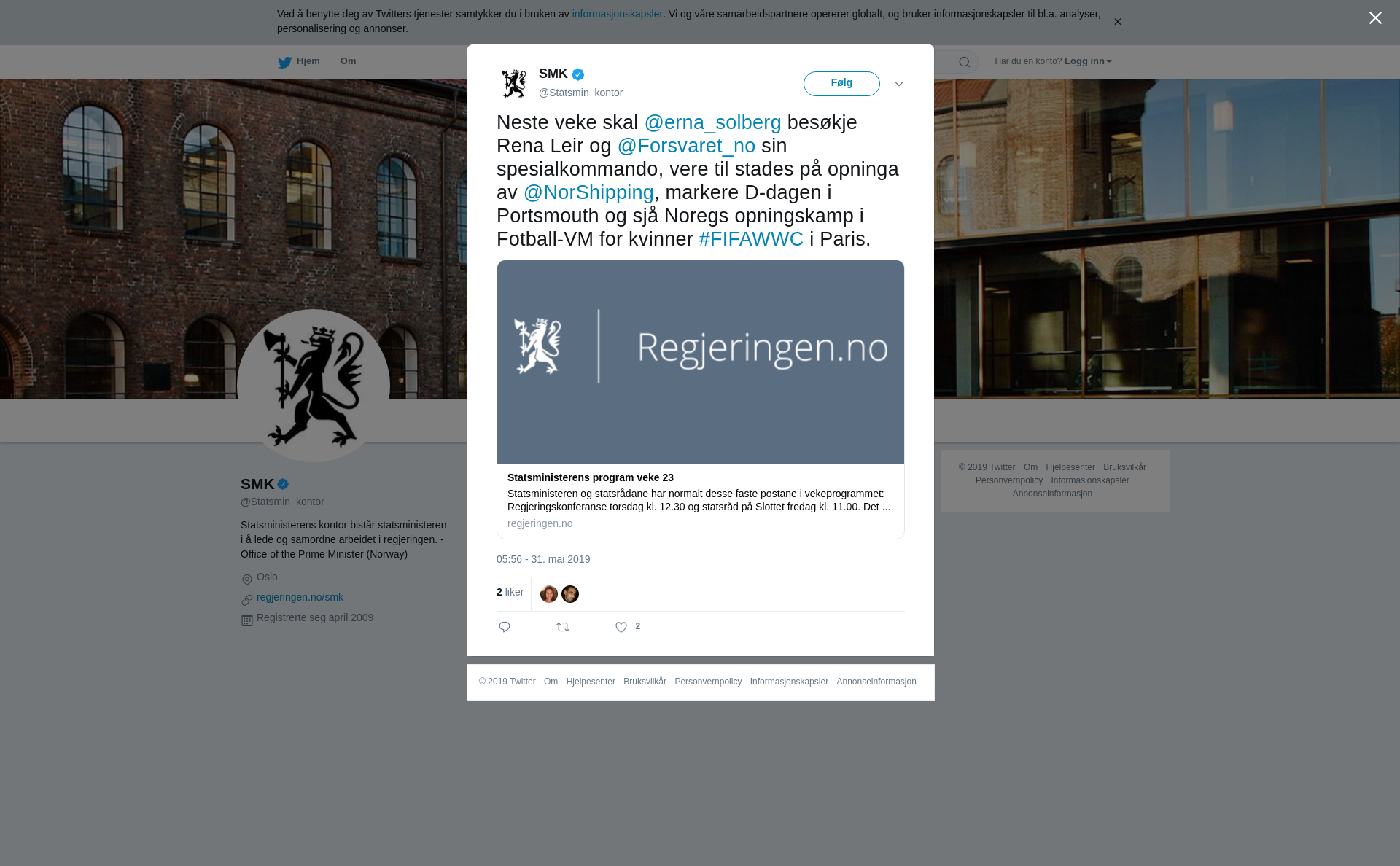Follow SMK with Følg button

click(841, 84)
